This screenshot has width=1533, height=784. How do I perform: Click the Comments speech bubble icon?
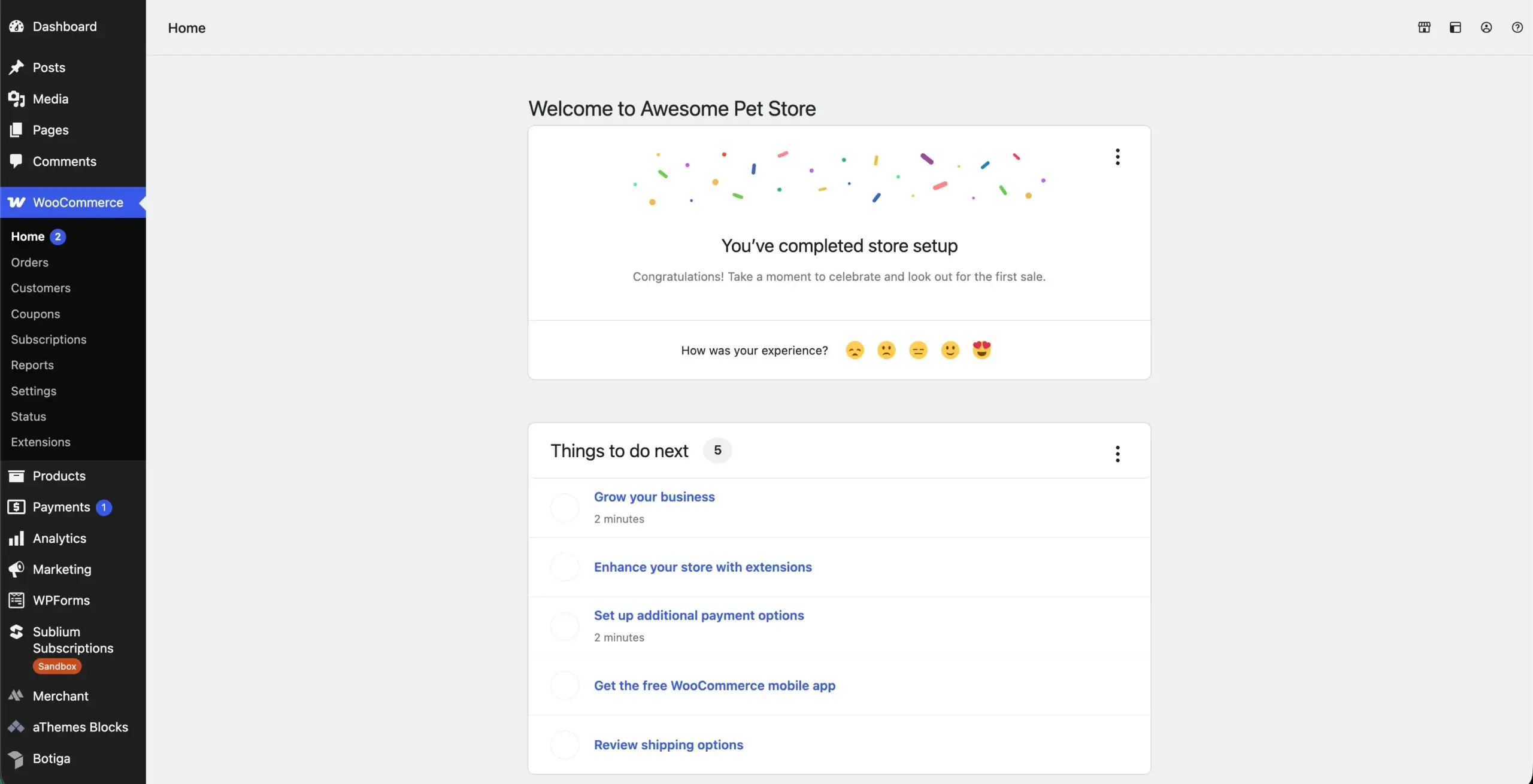(16, 161)
